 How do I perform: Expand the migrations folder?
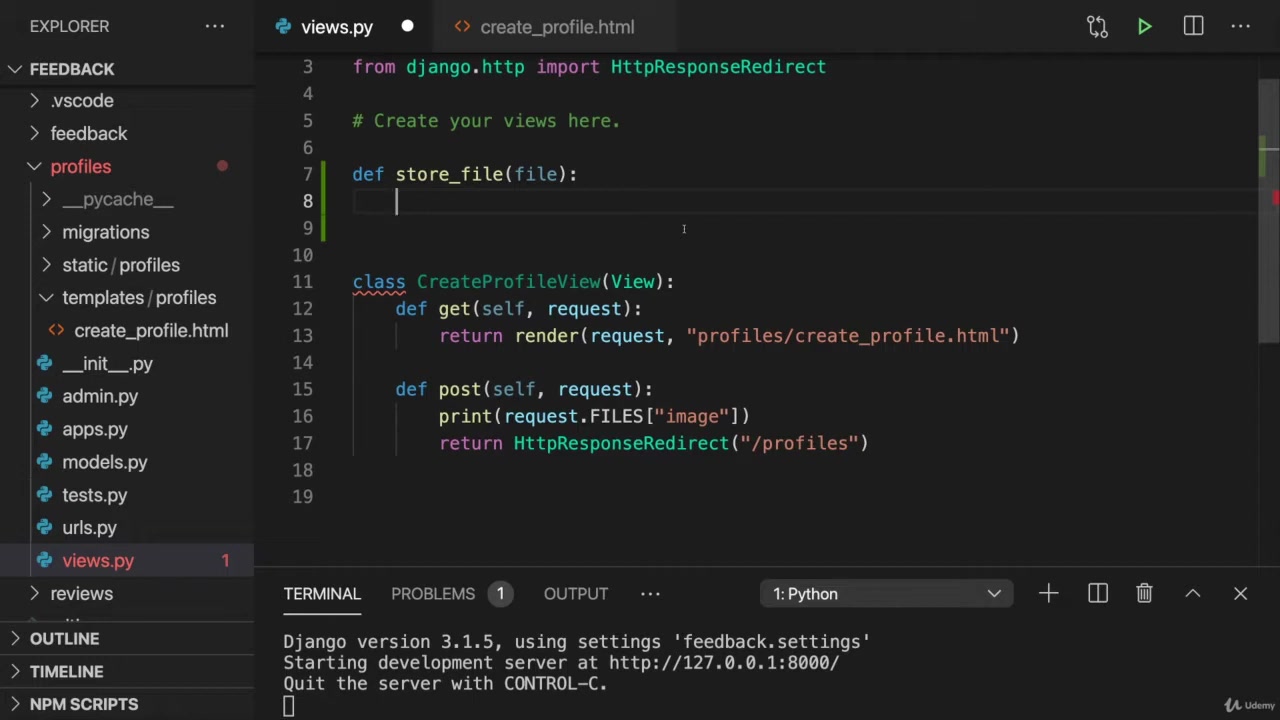pos(105,232)
